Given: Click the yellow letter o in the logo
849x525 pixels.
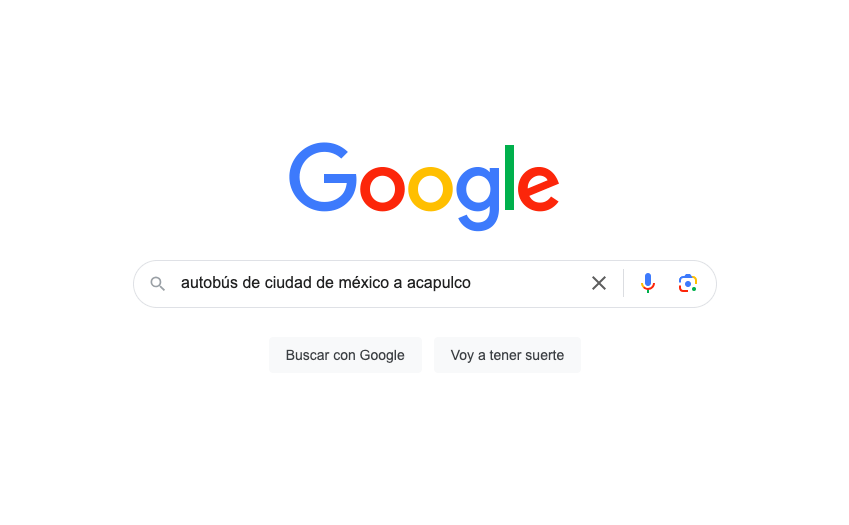Looking at the screenshot, I should [430, 189].
